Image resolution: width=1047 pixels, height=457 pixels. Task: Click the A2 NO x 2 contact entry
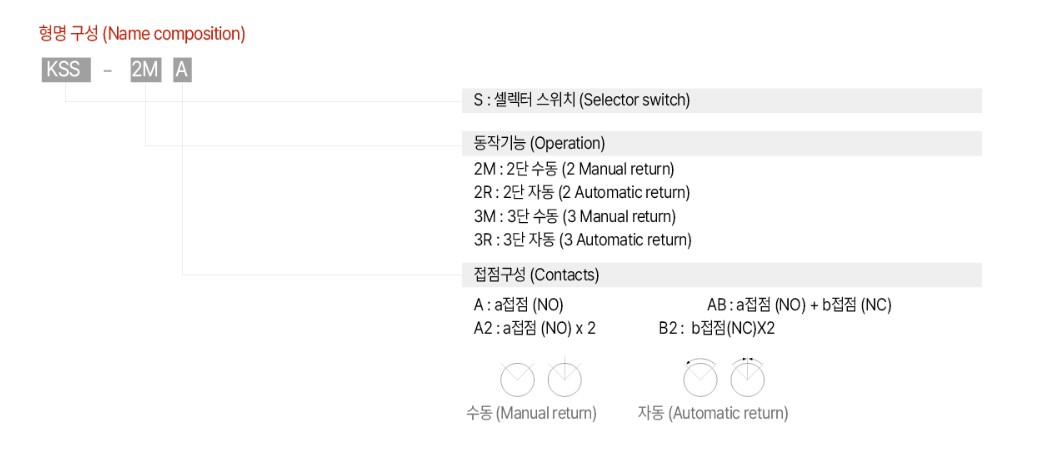[534, 329]
